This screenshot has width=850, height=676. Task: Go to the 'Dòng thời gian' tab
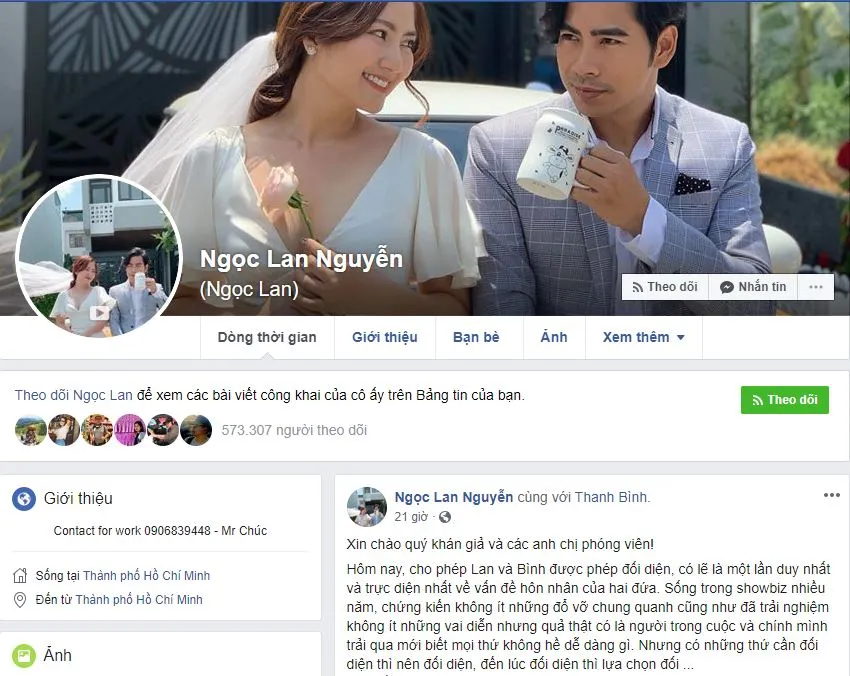267,338
